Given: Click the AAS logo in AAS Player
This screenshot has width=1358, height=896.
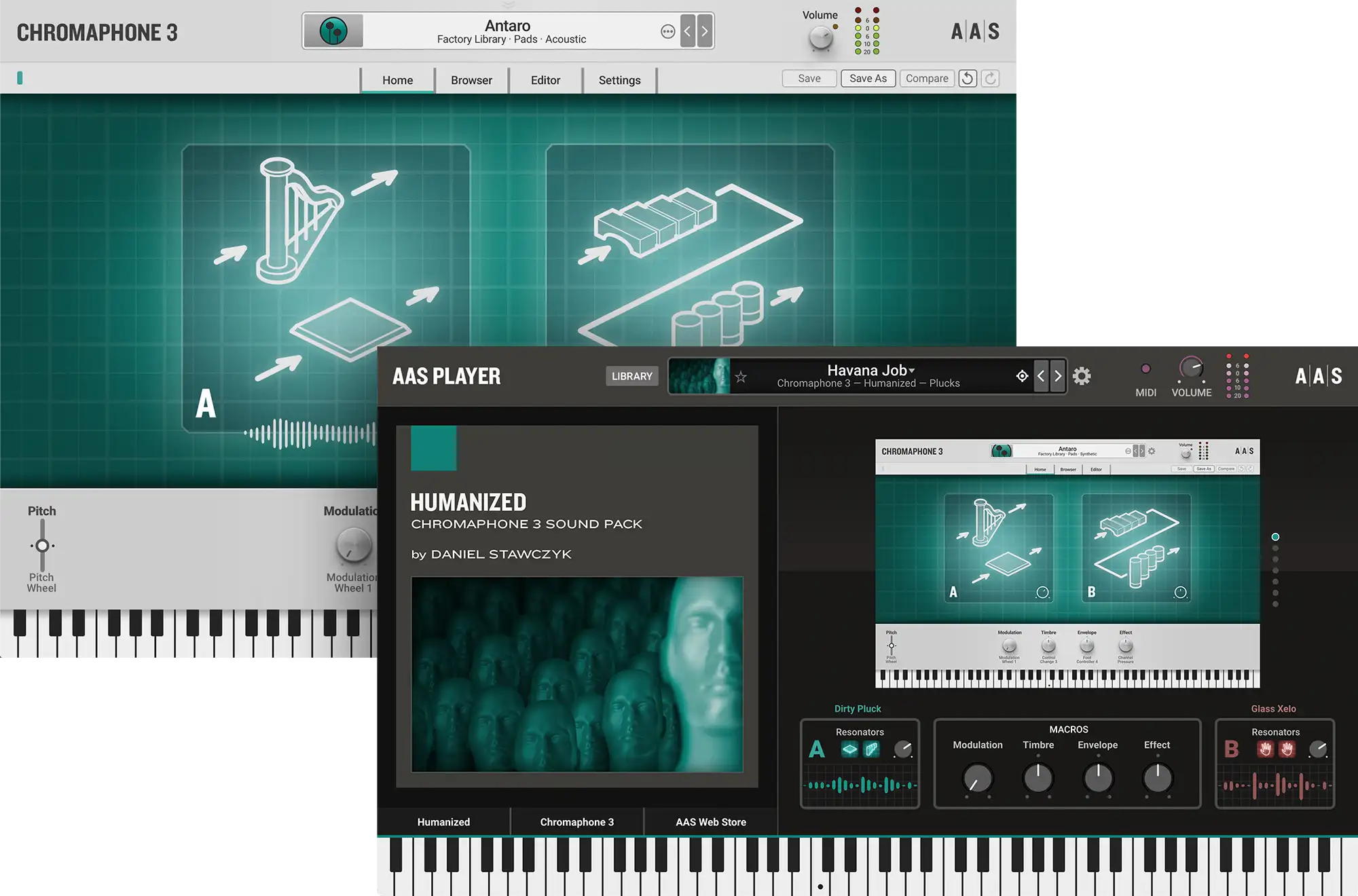Looking at the screenshot, I should coord(1319,376).
